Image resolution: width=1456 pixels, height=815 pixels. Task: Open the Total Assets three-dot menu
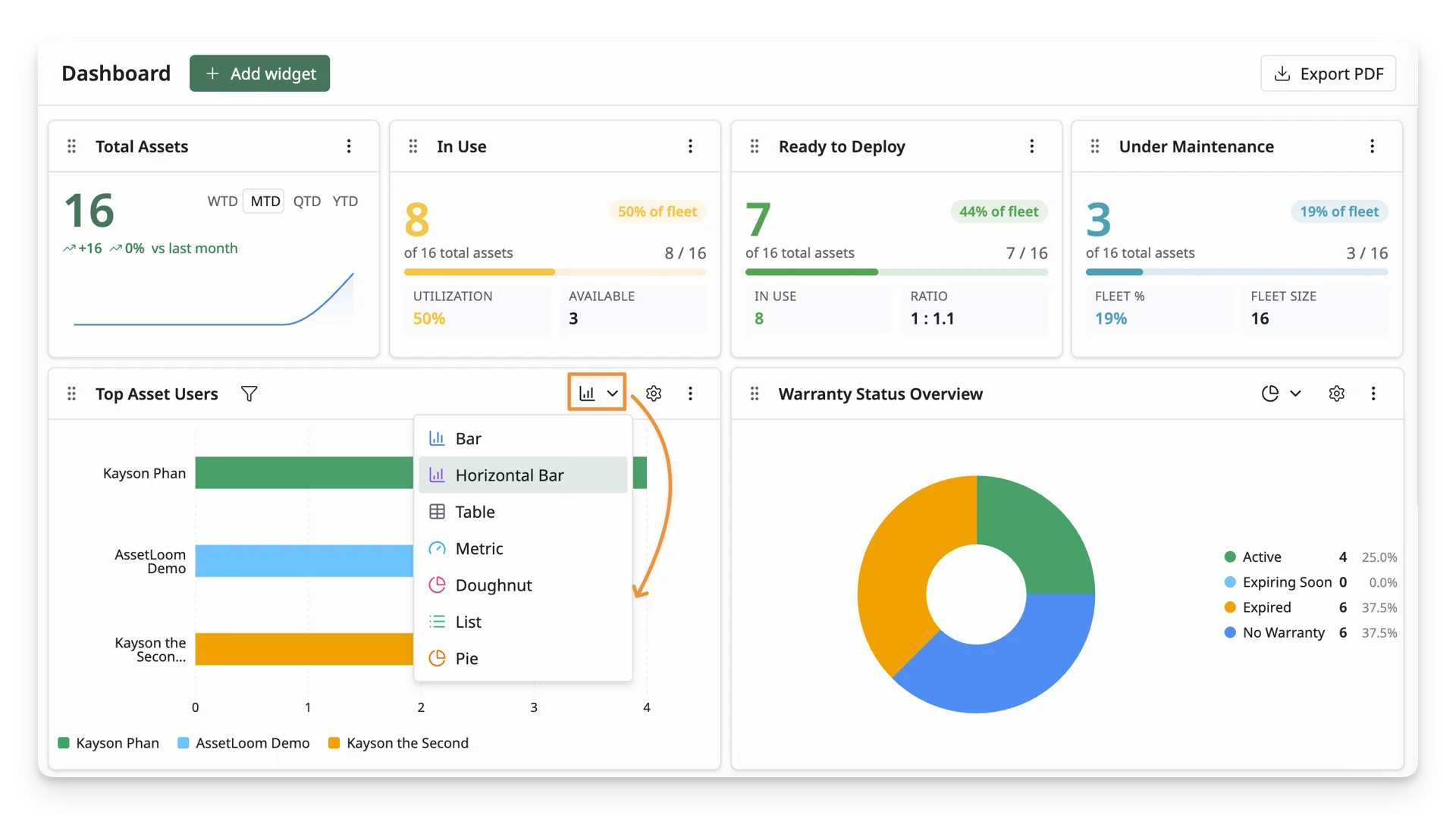click(349, 146)
